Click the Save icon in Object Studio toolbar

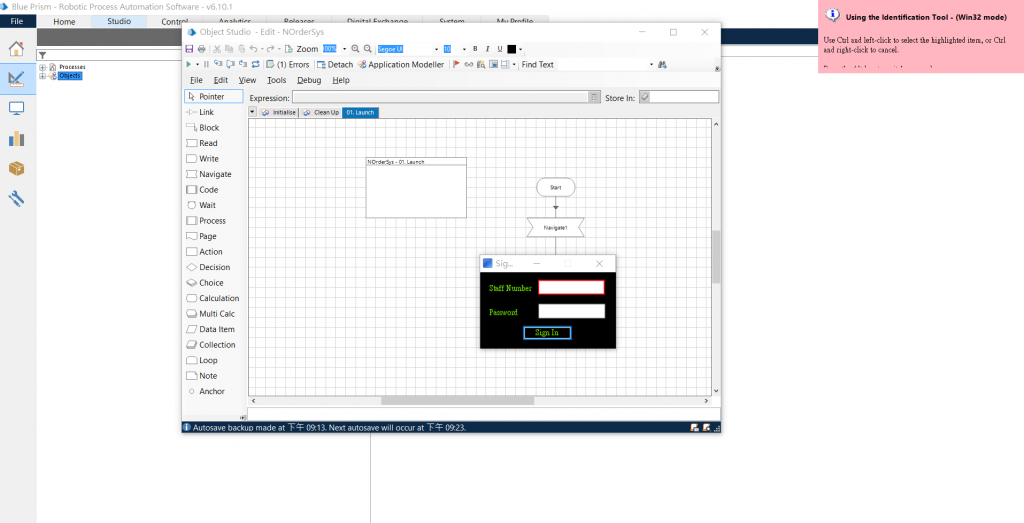[x=189, y=49]
